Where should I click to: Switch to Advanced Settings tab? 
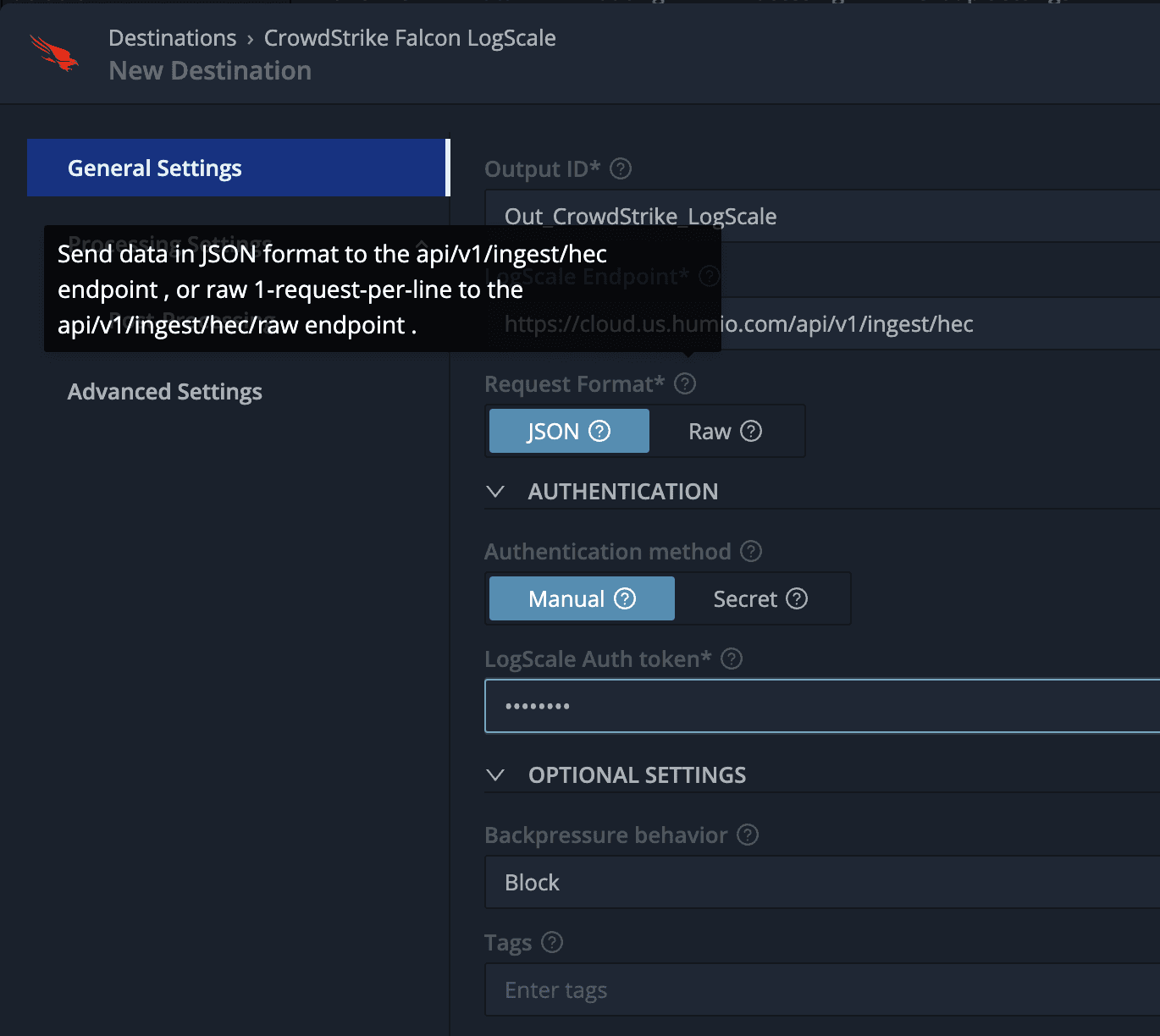(x=165, y=392)
